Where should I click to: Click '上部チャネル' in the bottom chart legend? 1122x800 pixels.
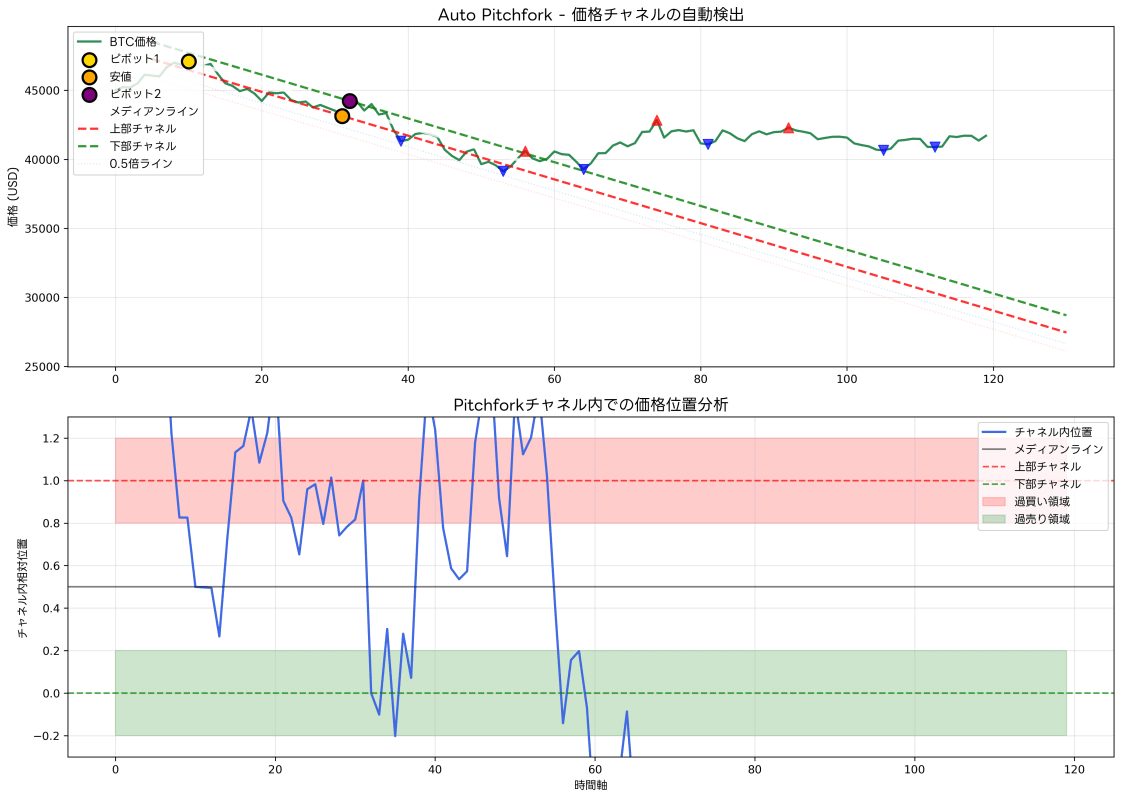(x=1048, y=467)
